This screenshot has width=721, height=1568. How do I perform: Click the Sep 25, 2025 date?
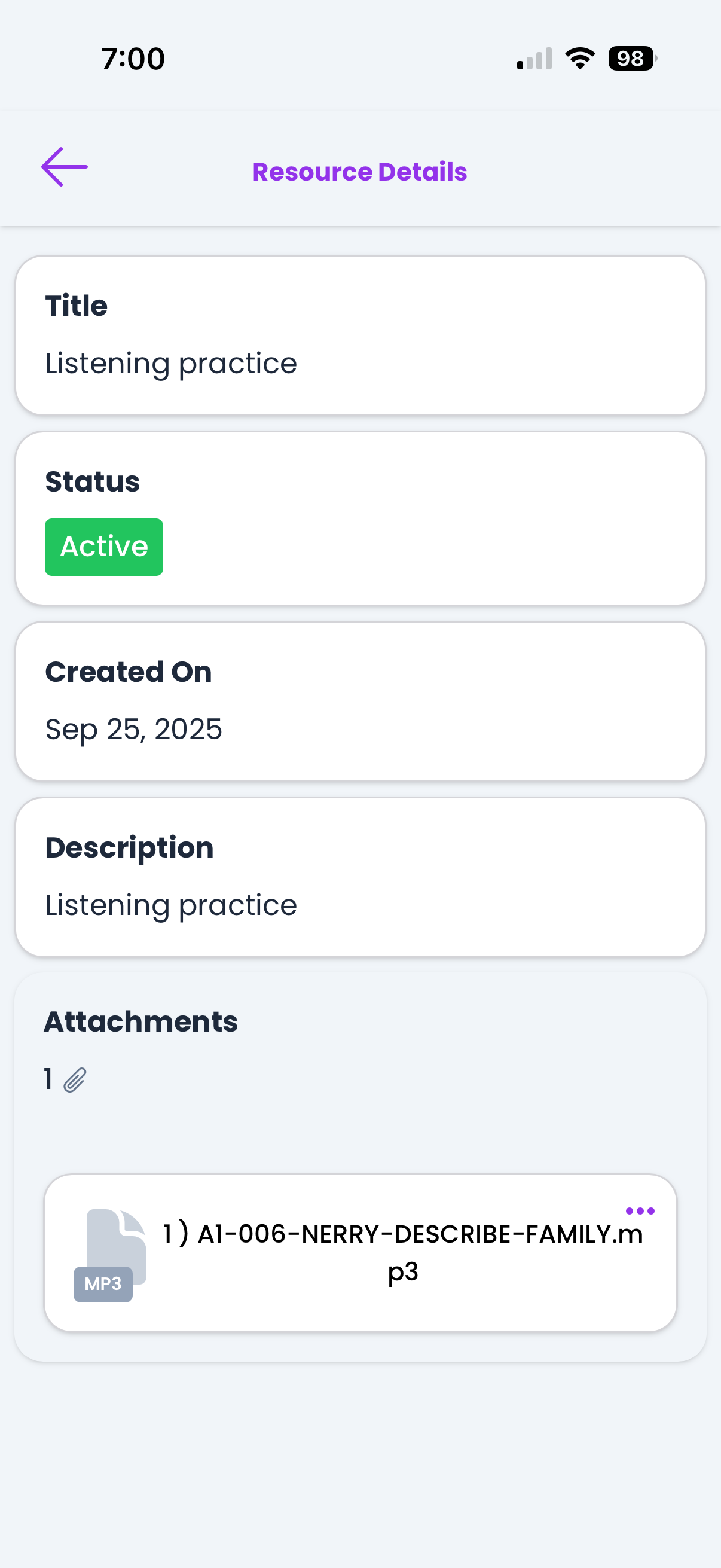pyautogui.click(x=134, y=728)
